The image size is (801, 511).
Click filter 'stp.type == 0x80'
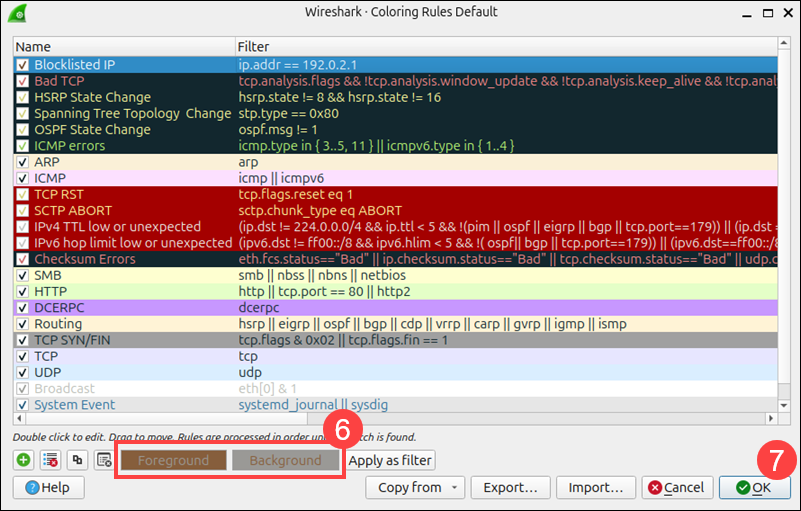coord(289,113)
